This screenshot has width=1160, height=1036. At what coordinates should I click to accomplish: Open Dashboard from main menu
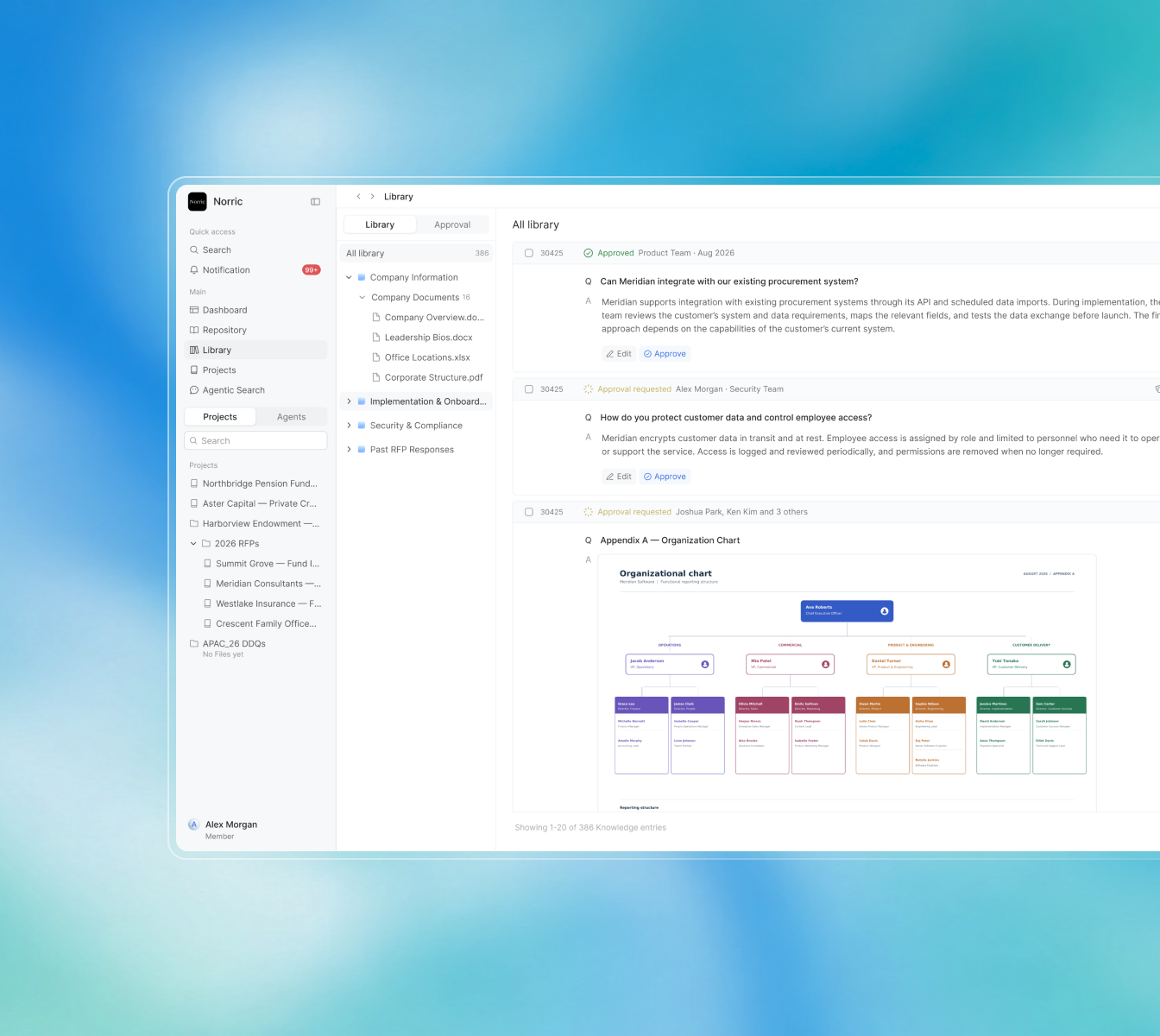click(x=255, y=310)
